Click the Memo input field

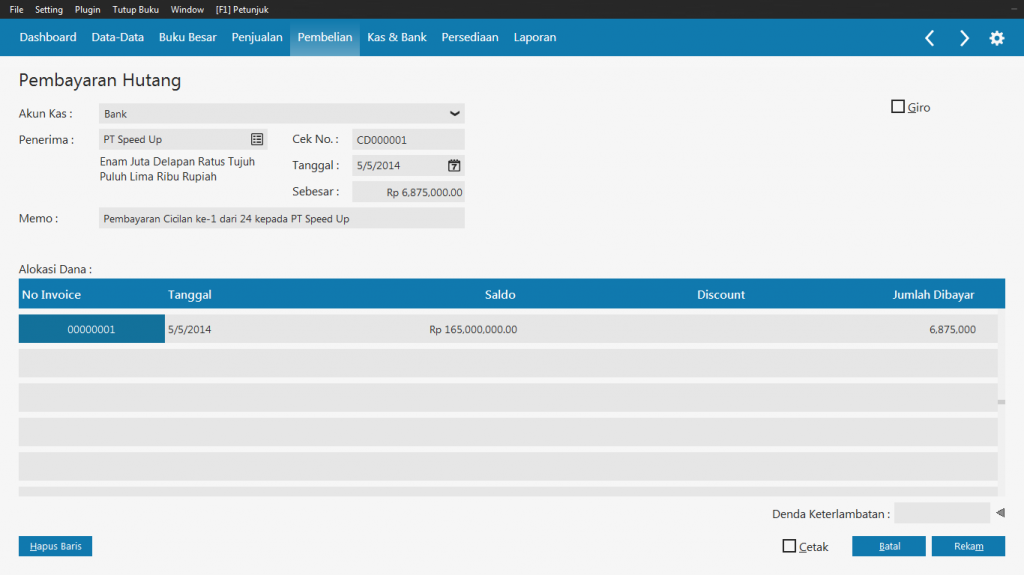click(x=281, y=218)
